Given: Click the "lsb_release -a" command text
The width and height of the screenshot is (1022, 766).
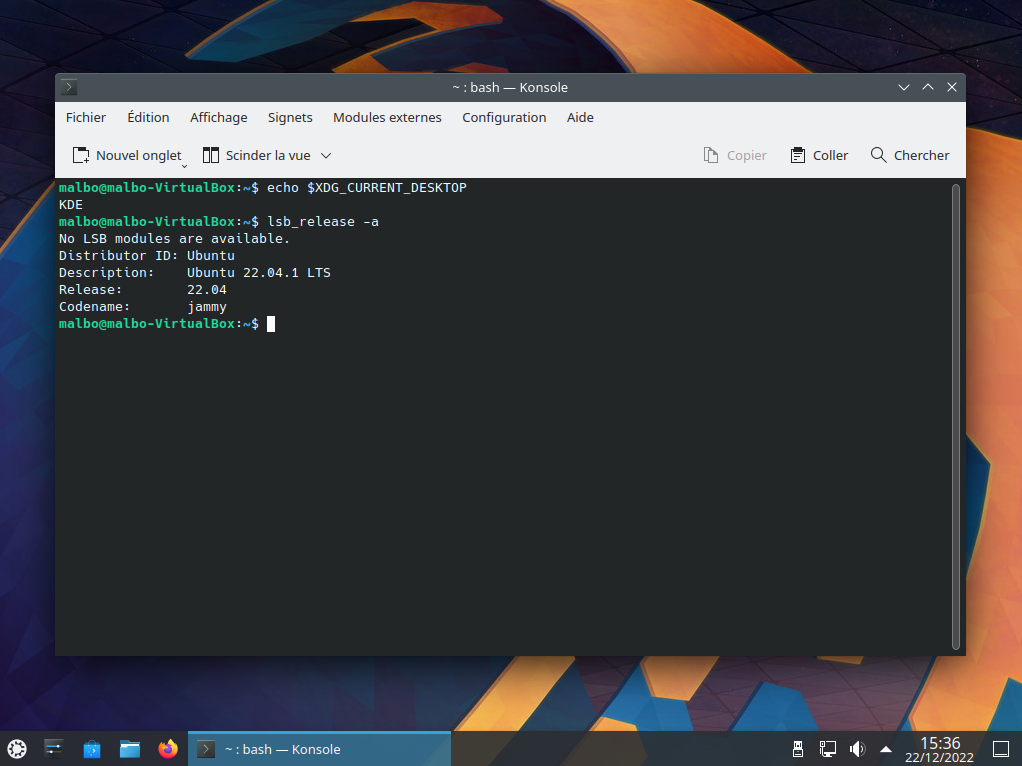Looking at the screenshot, I should (323, 222).
